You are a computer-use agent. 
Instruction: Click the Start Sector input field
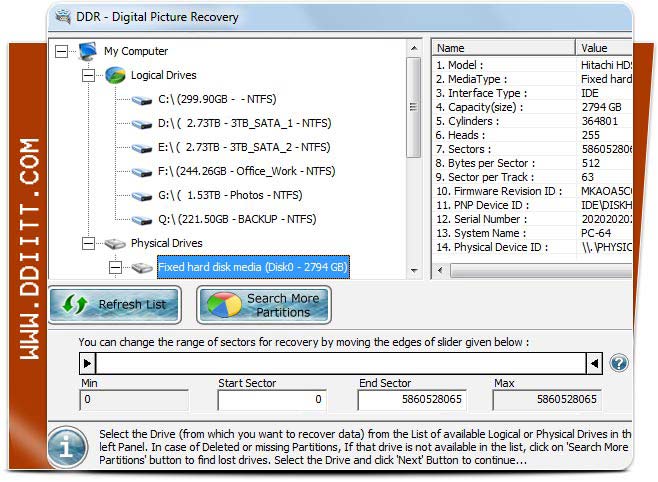click(x=272, y=399)
